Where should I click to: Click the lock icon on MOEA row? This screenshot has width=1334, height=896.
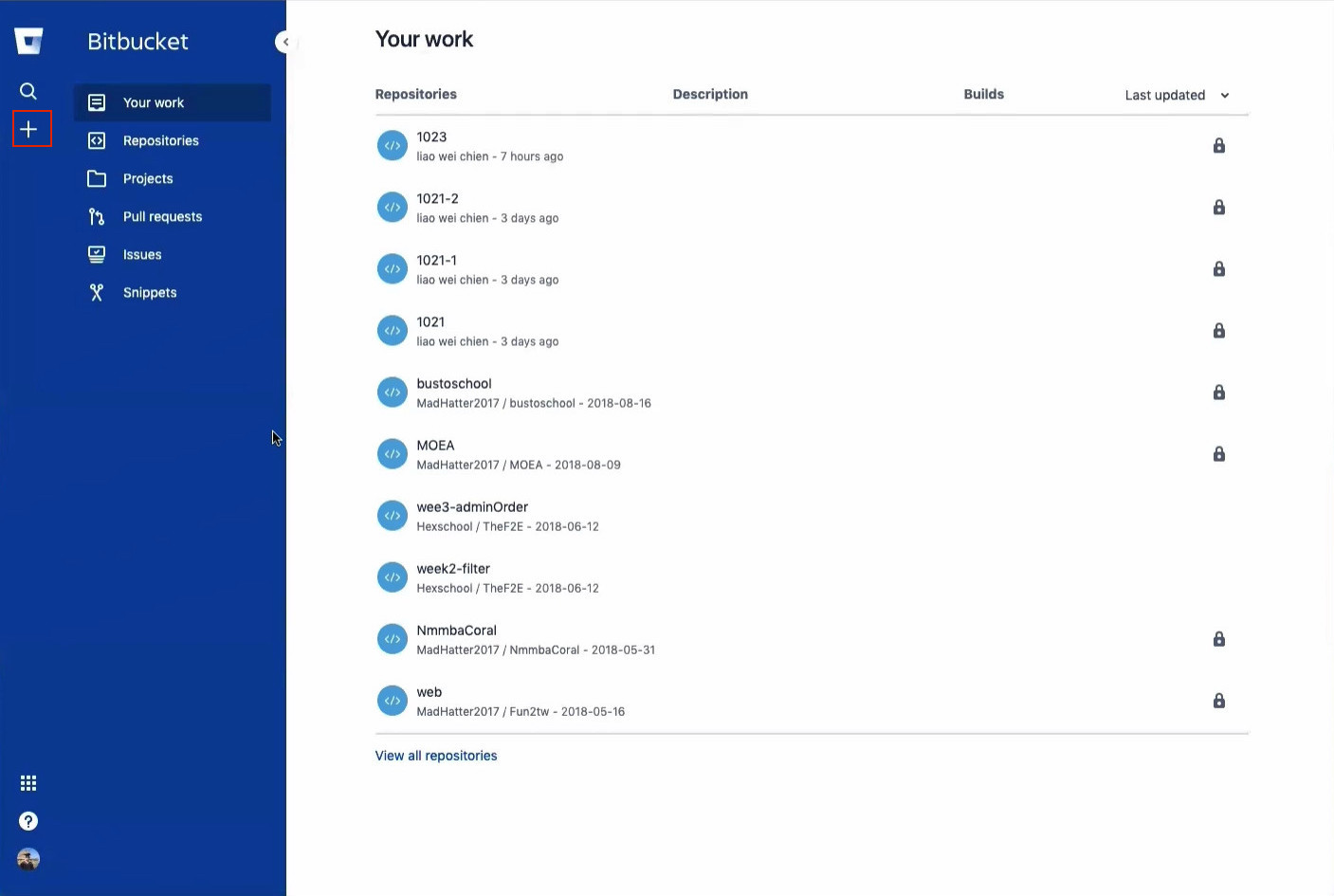pos(1219,453)
